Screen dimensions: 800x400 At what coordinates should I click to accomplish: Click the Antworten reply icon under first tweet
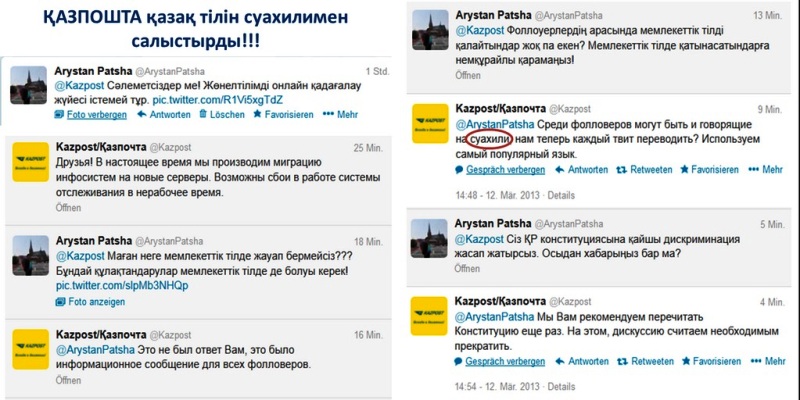click(142, 114)
